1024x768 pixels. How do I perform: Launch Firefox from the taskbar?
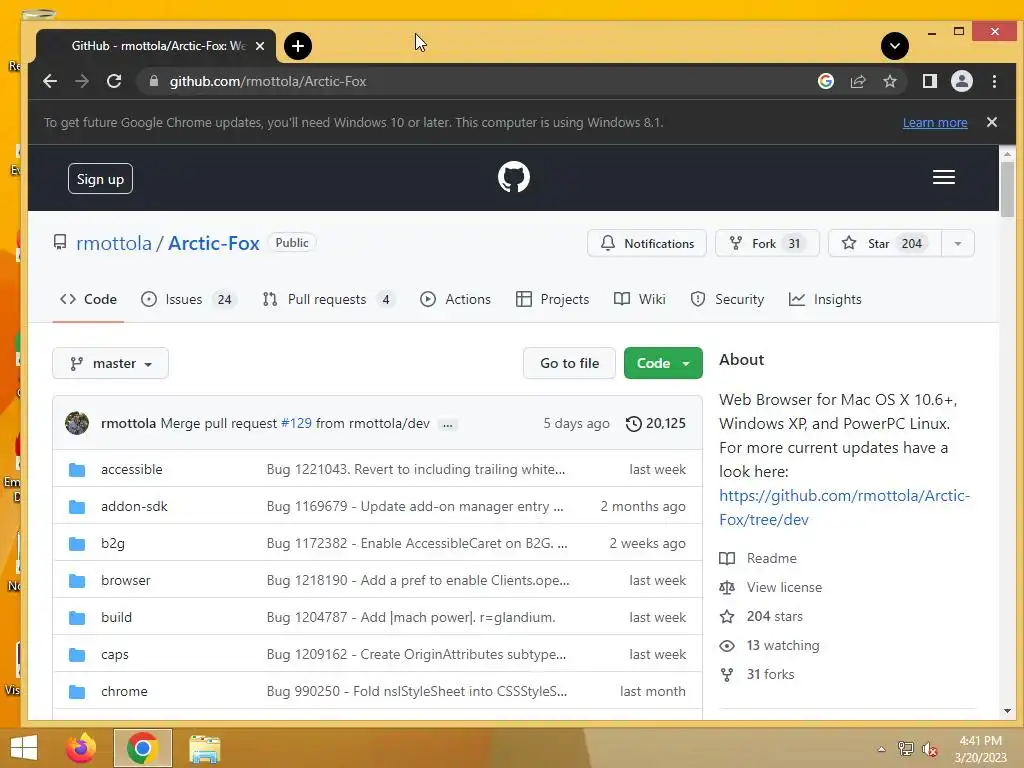pyautogui.click(x=81, y=748)
